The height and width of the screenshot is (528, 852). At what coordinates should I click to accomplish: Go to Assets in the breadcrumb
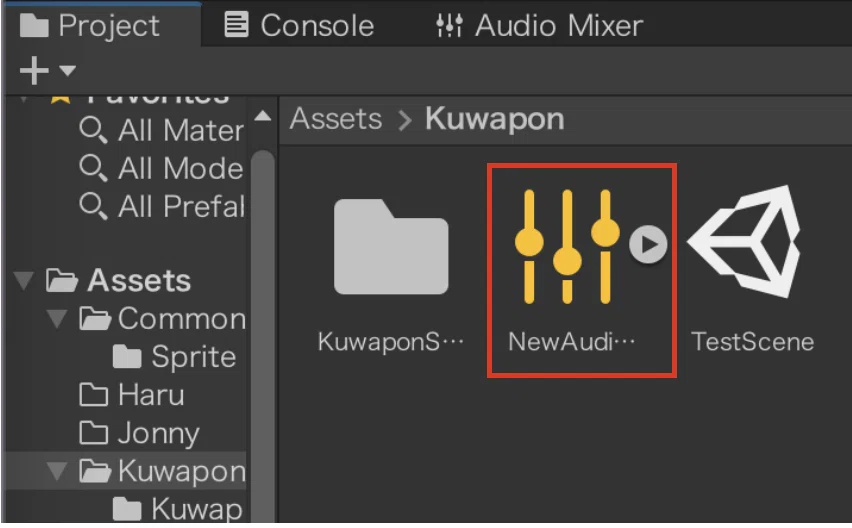click(336, 118)
